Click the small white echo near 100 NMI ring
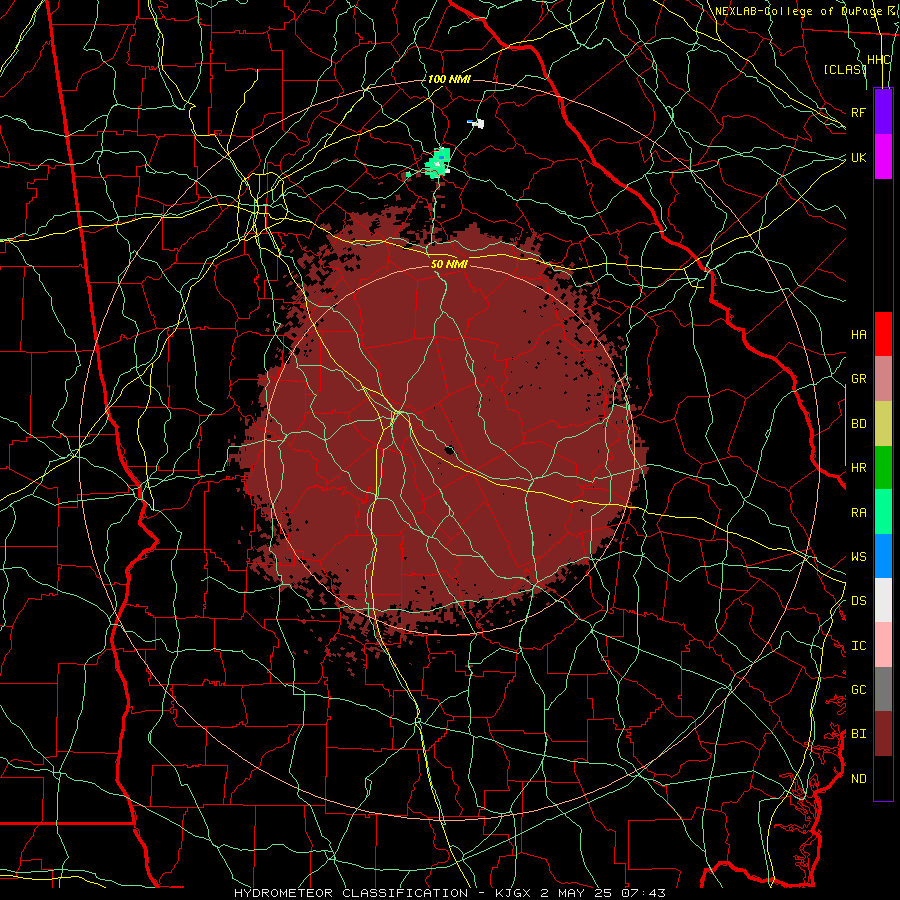Viewport: 900px width, 900px height. point(477,123)
